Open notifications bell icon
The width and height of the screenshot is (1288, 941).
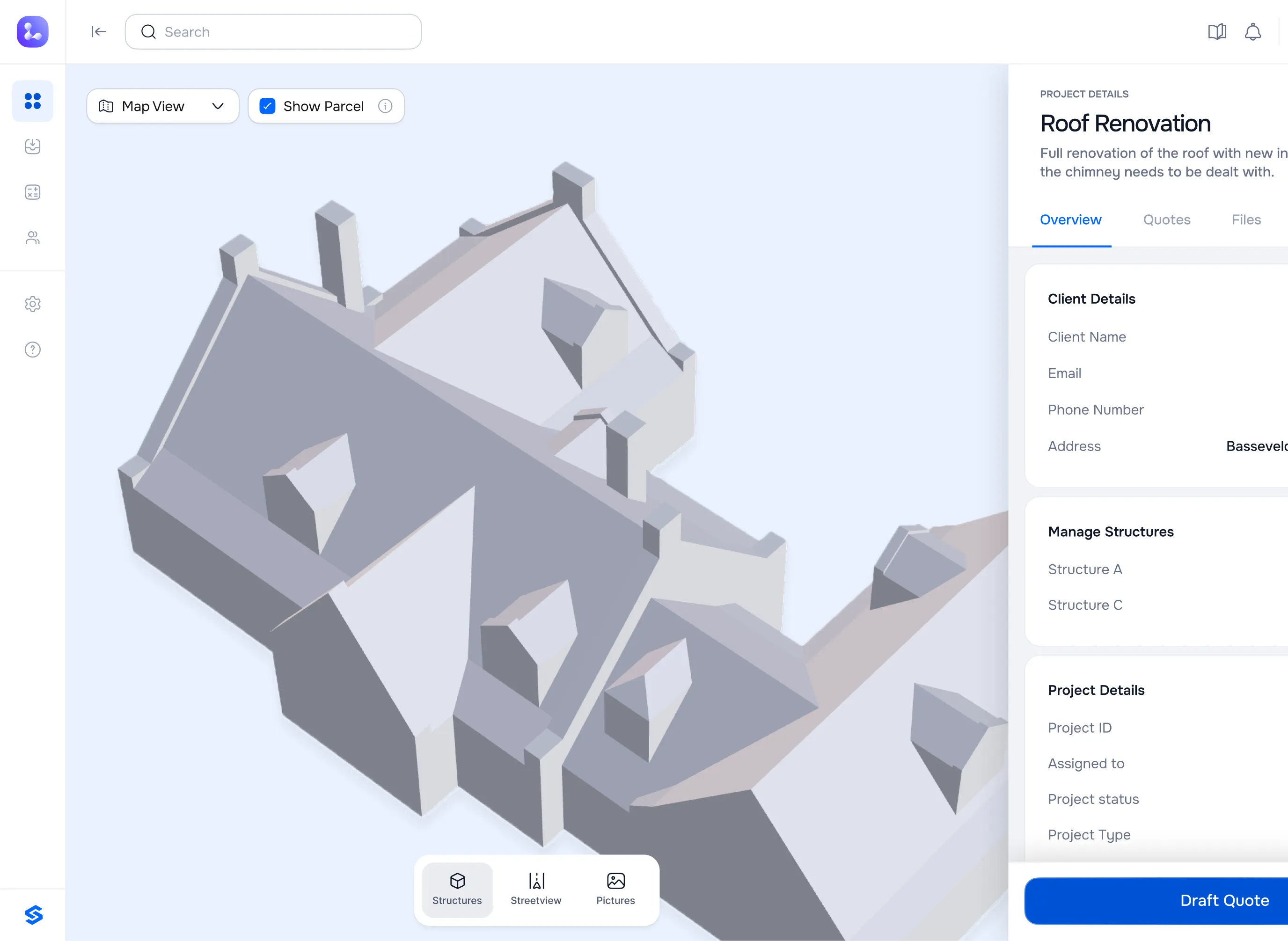[x=1252, y=32]
